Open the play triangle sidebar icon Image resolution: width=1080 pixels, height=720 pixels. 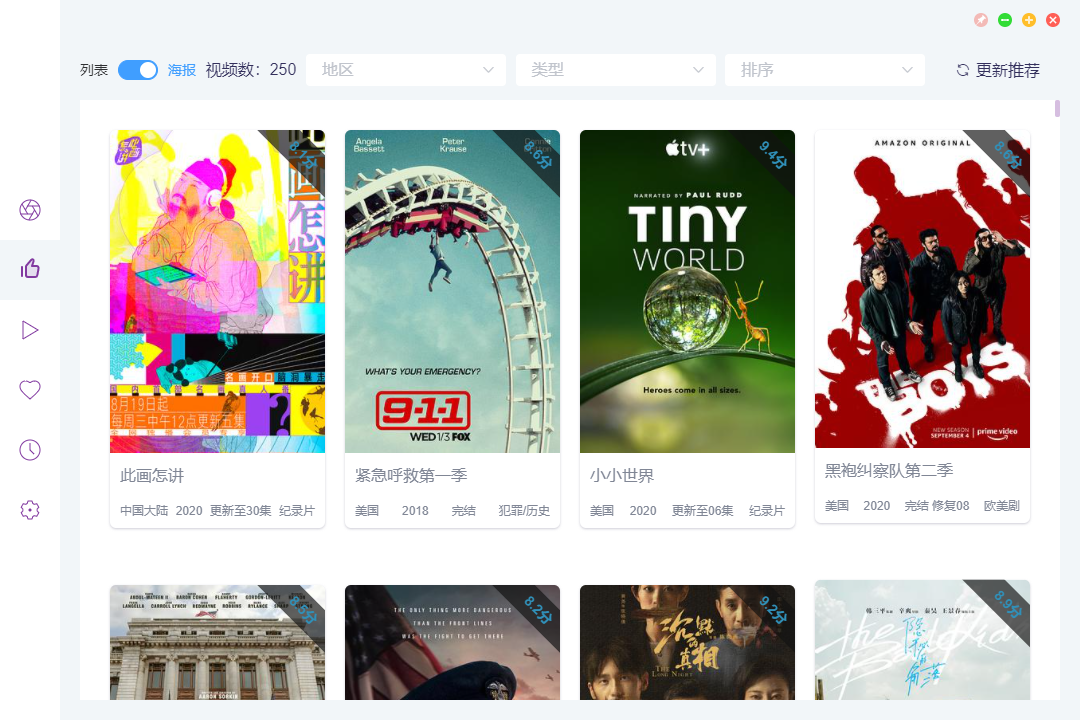30,330
